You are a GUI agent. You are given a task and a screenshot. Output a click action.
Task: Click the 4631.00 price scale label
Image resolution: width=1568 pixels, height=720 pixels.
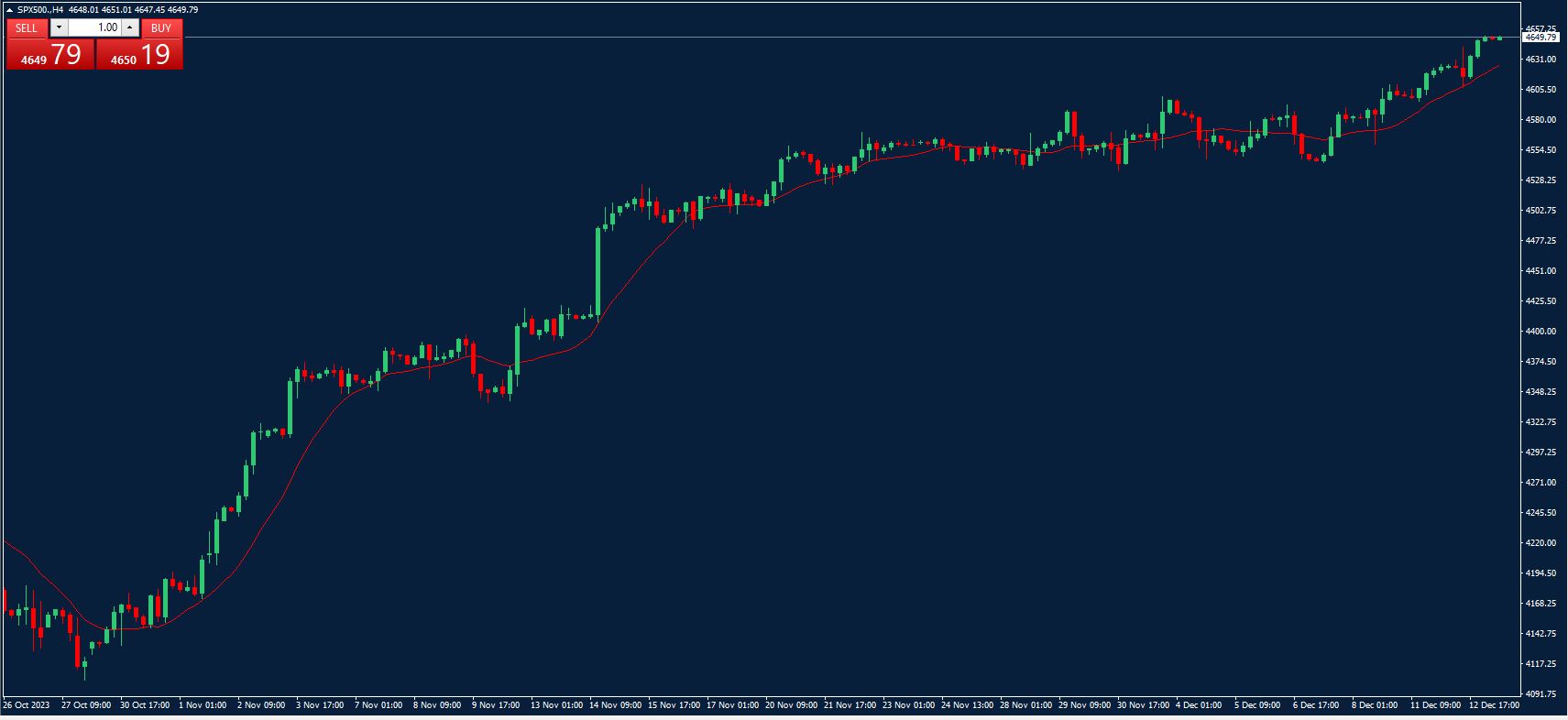(x=1541, y=60)
